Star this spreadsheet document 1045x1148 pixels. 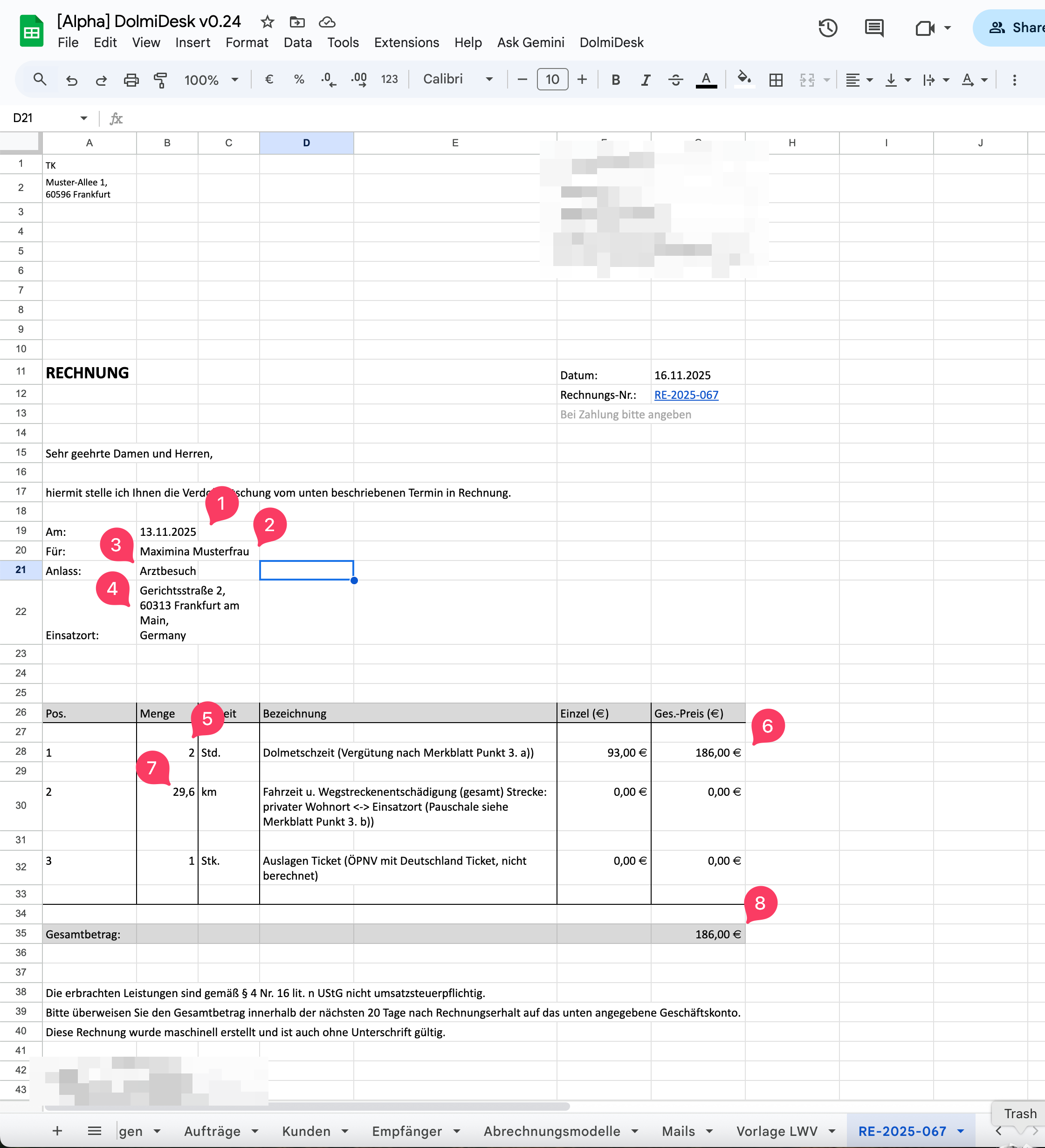267,21
